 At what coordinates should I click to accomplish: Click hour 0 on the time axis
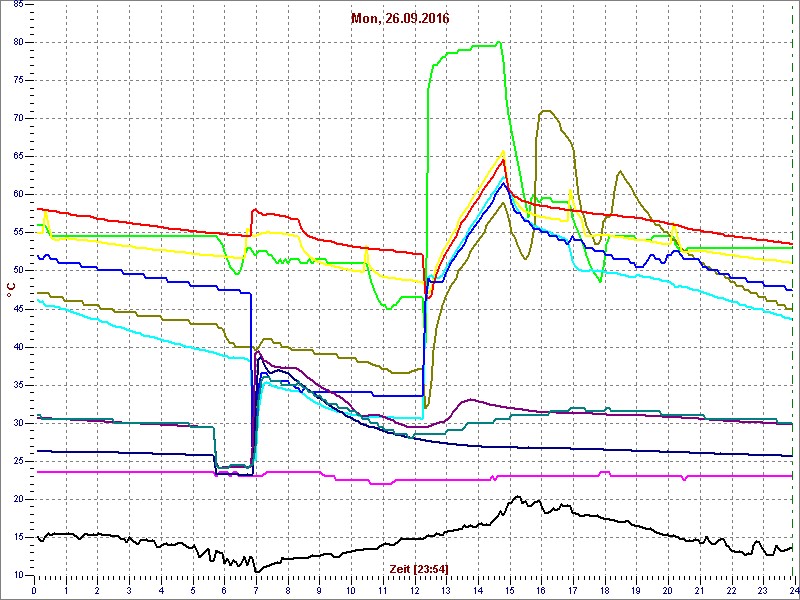click(x=34, y=590)
